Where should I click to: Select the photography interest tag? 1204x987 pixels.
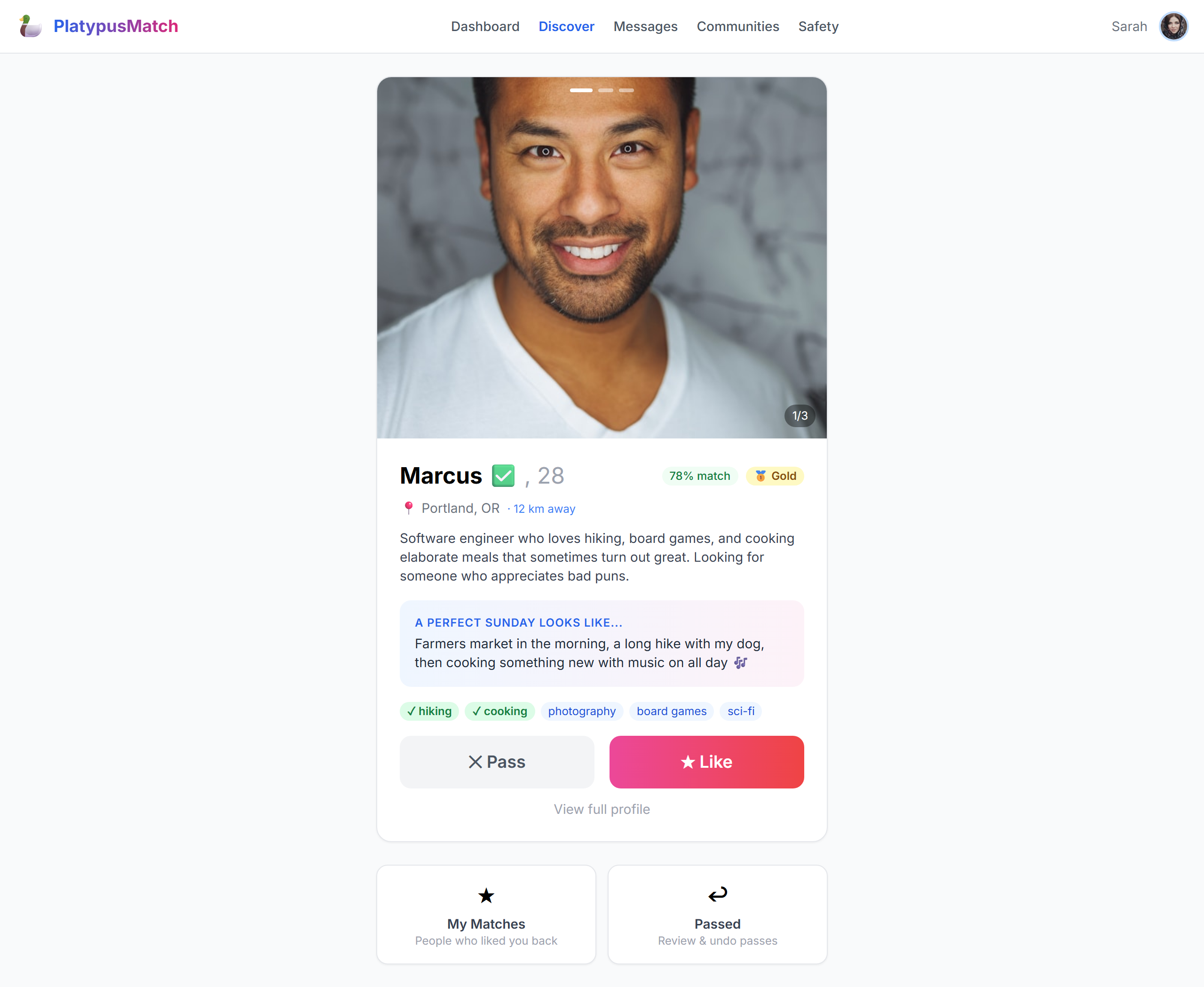pos(581,711)
